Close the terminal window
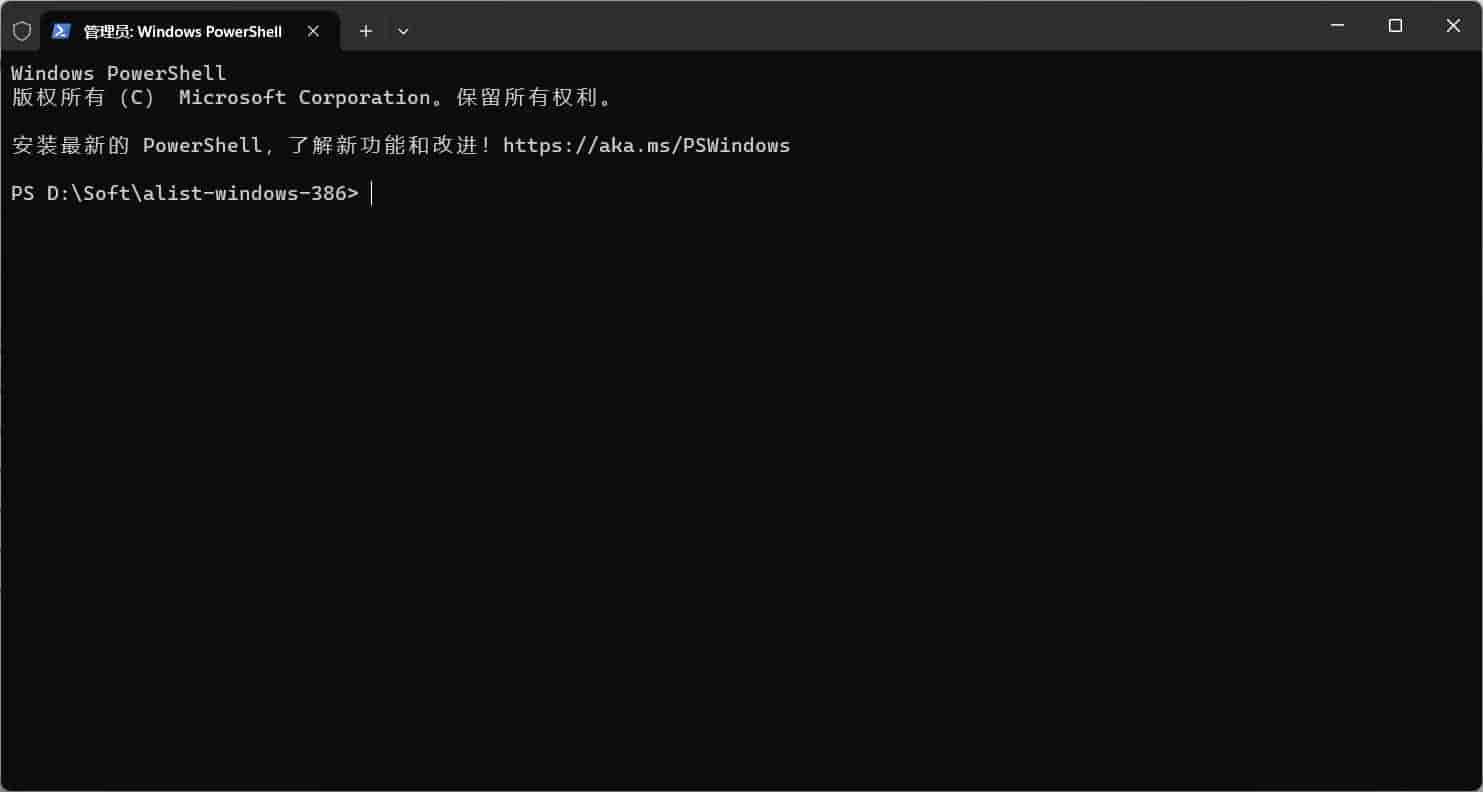This screenshot has height=792, width=1483. point(1453,26)
